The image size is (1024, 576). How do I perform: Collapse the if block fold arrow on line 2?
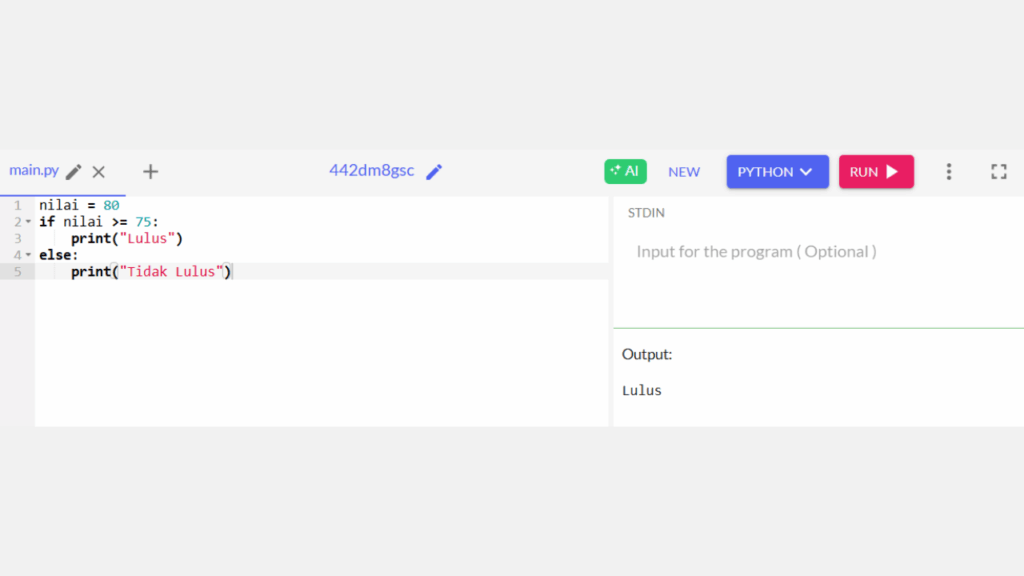click(x=26, y=221)
